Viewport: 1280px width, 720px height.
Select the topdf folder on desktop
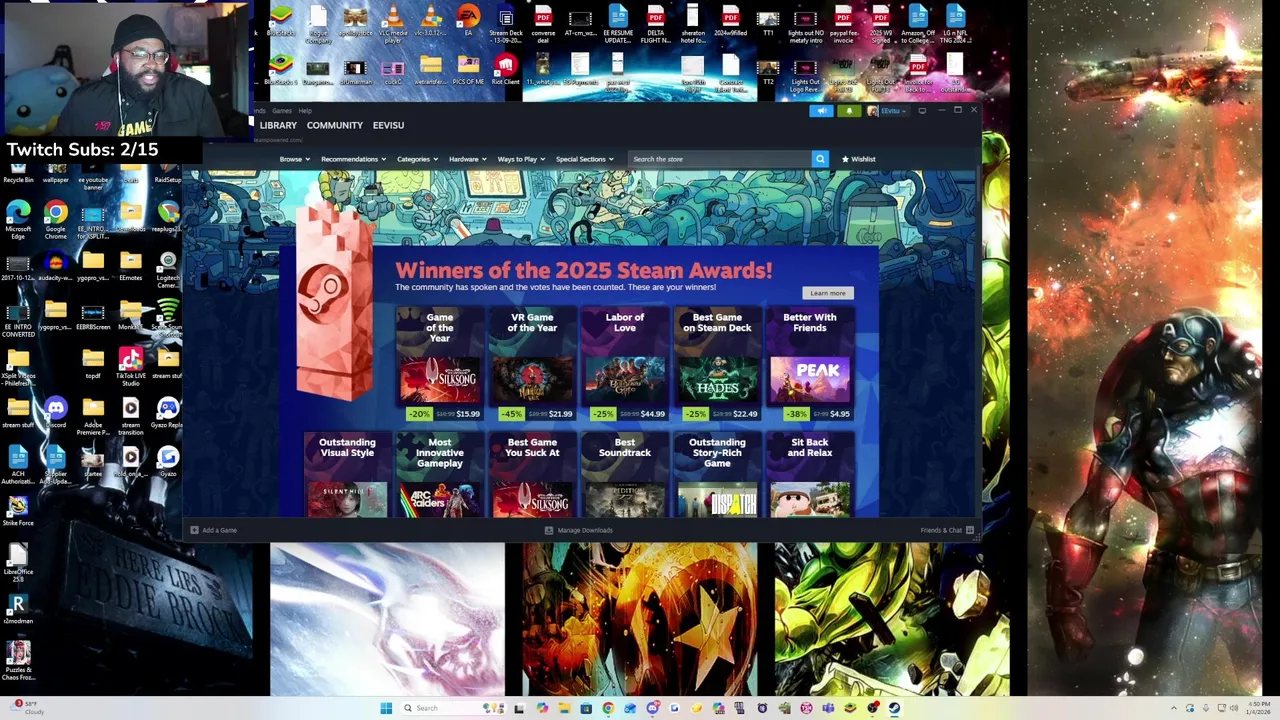[x=93, y=363]
